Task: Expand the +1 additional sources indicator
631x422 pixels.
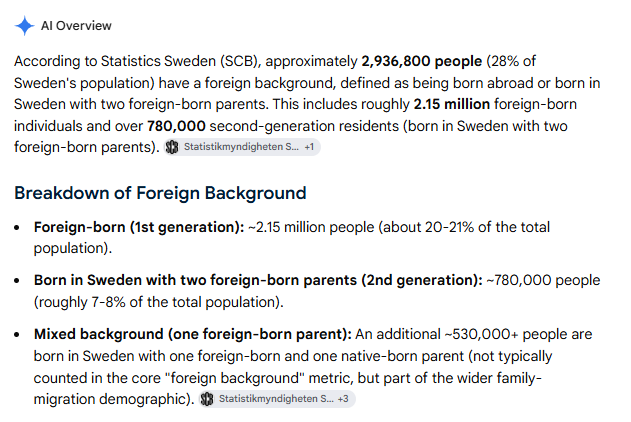Action: (309, 147)
